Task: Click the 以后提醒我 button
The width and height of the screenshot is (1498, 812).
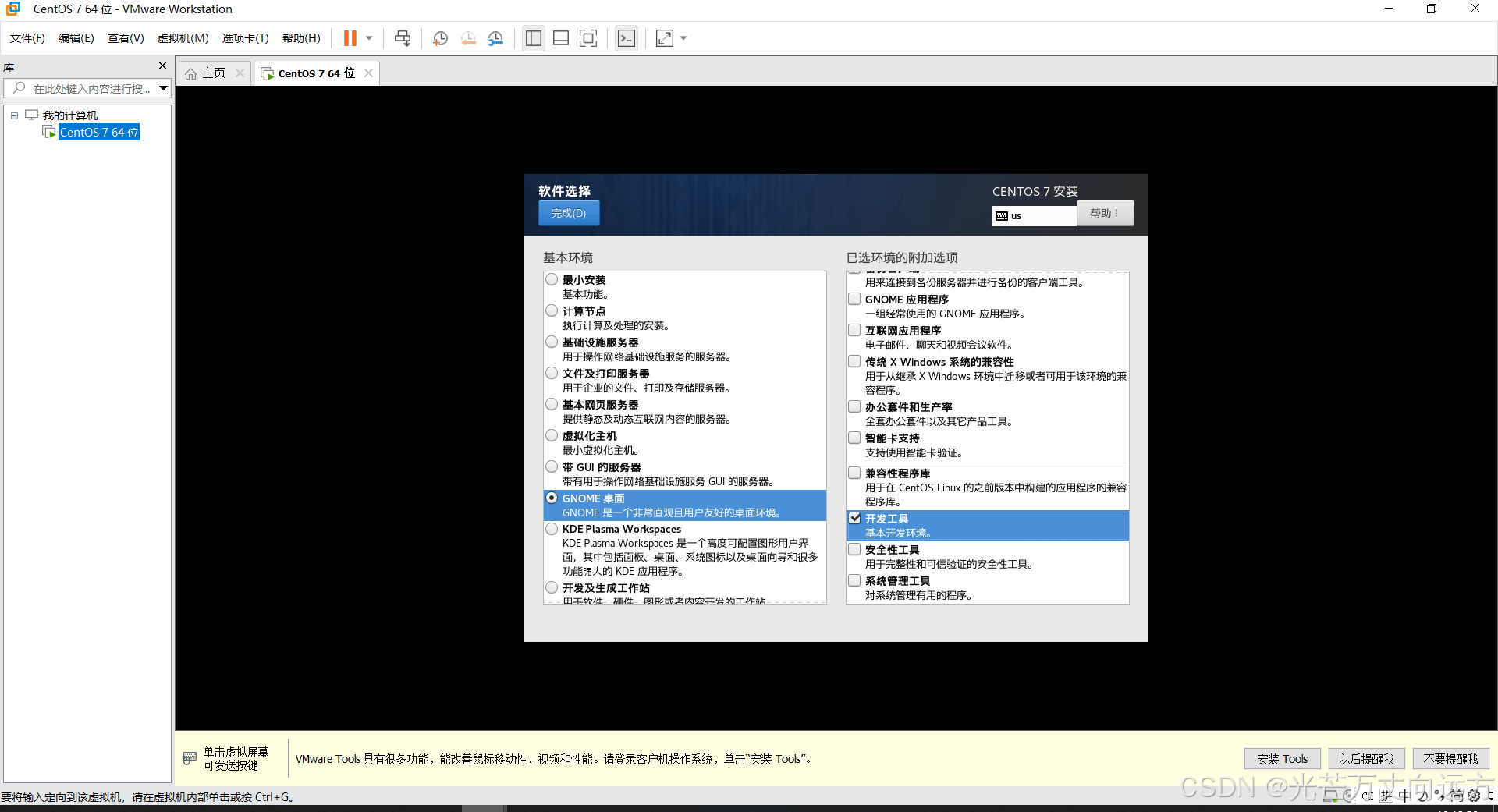Action: [x=1366, y=759]
